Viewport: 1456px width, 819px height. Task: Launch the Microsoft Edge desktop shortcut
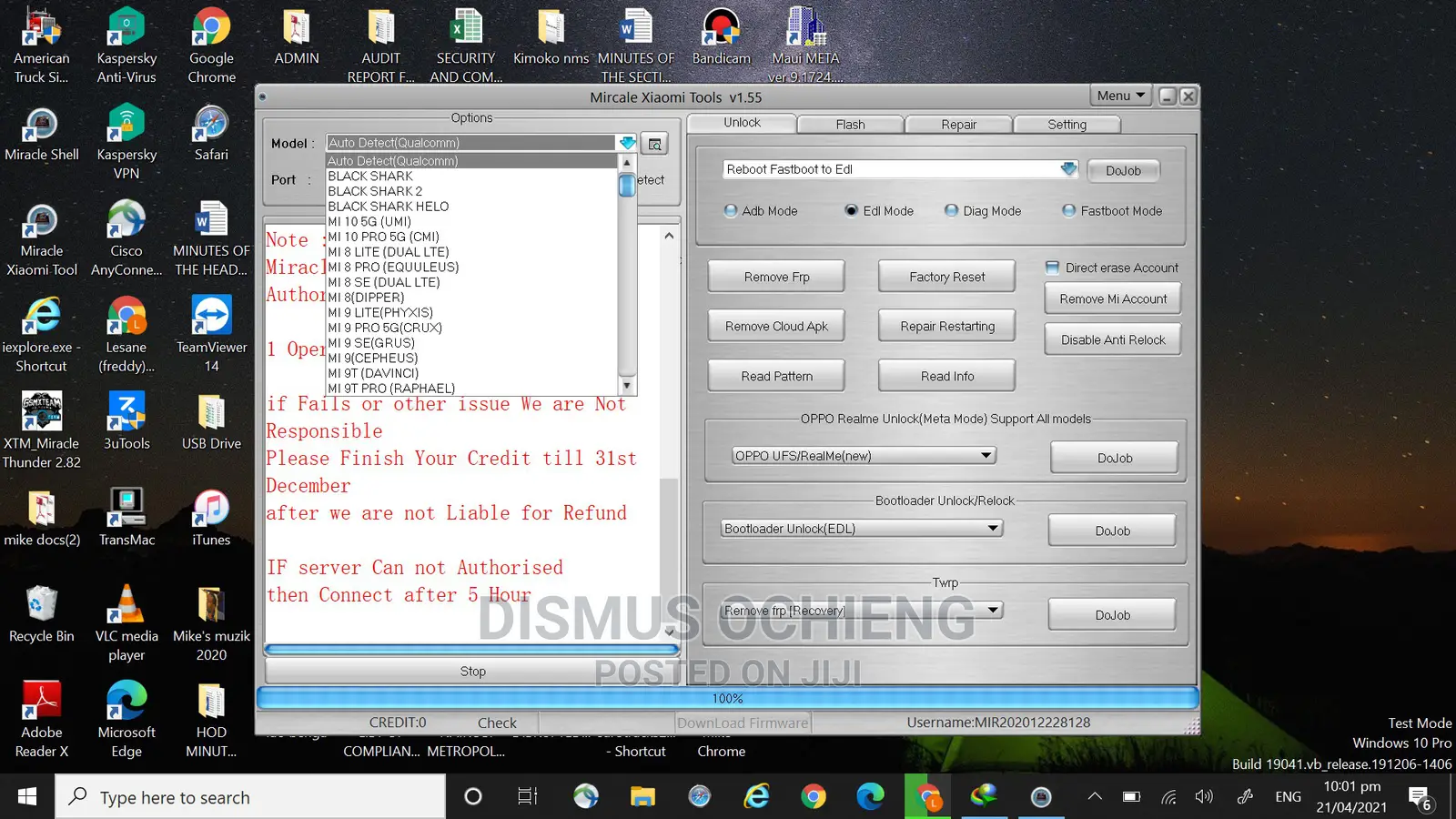pos(126,719)
